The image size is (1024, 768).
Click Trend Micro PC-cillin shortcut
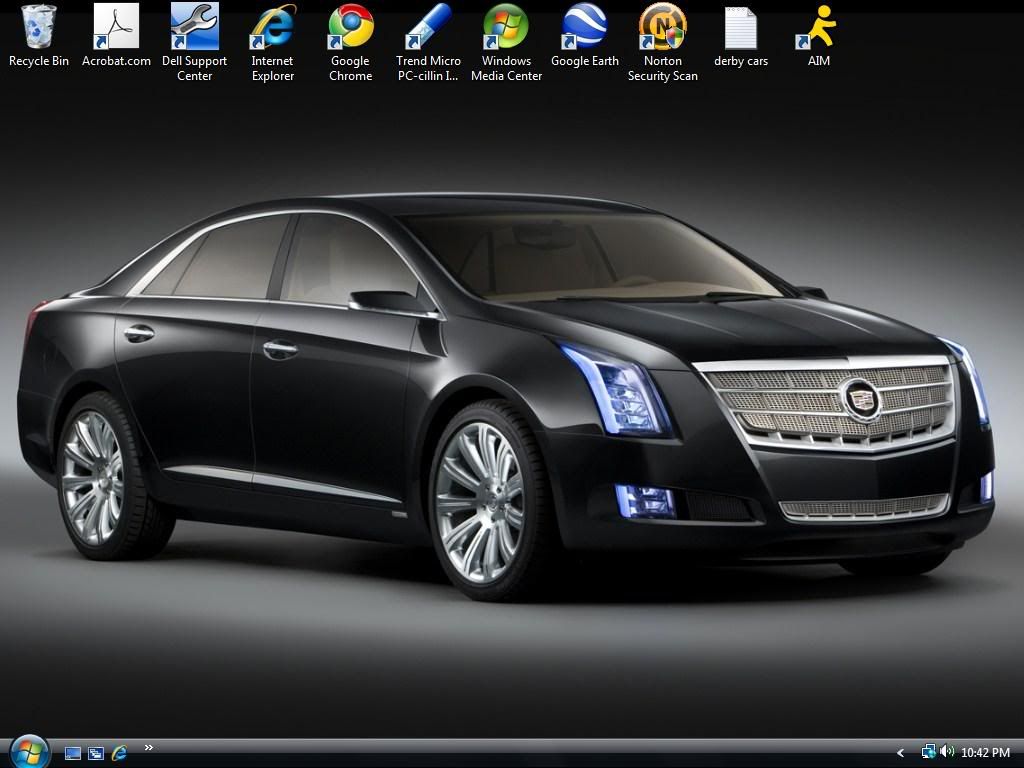(x=428, y=27)
